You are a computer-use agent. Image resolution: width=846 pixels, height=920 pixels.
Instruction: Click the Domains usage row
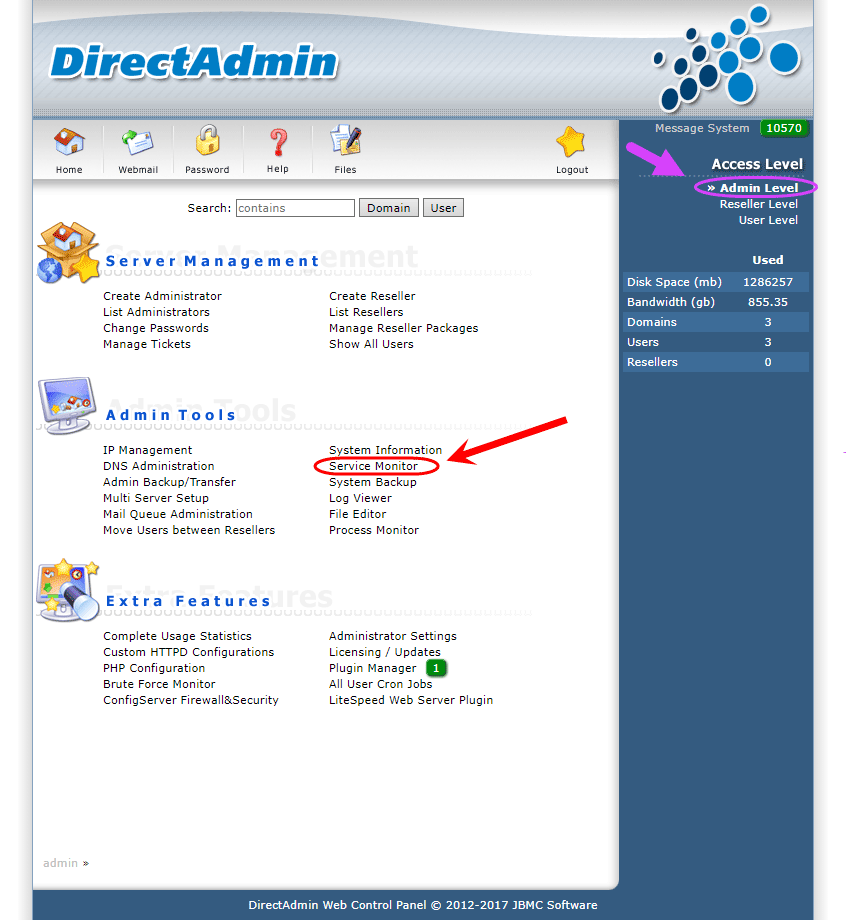click(x=716, y=322)
